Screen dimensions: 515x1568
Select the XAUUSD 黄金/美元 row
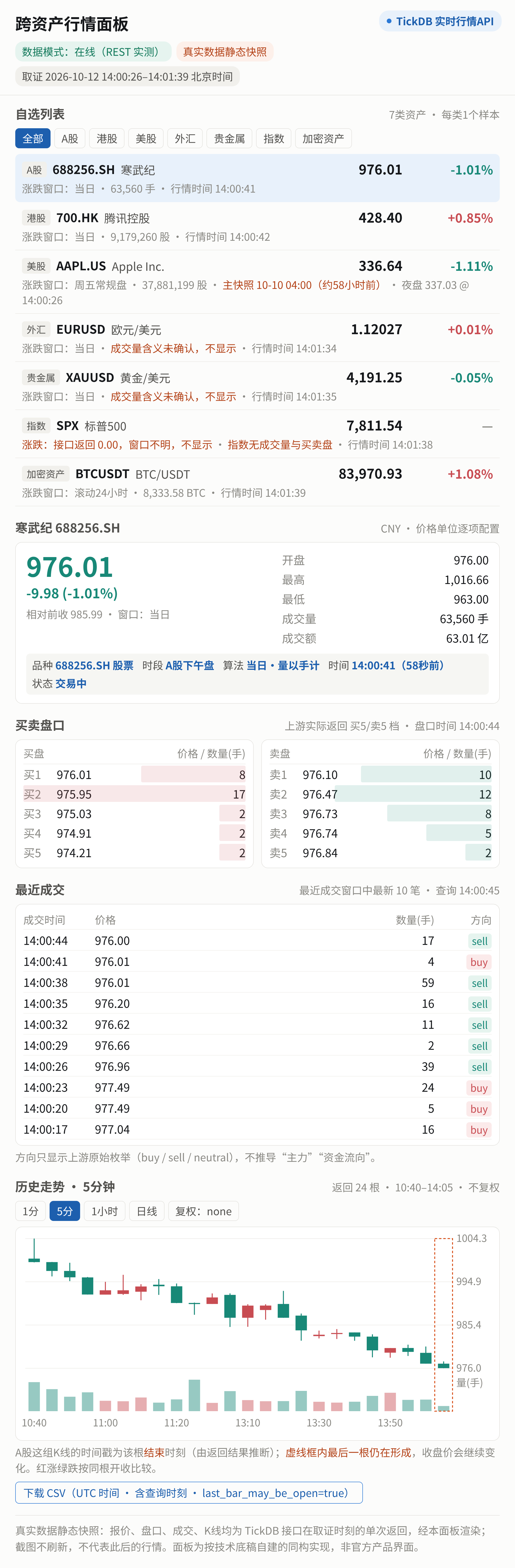(x=257, y=386)
